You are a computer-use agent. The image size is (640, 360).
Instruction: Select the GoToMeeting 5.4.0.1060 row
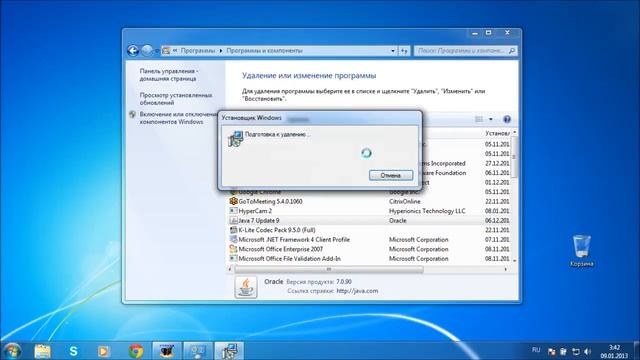pos(369,201)
